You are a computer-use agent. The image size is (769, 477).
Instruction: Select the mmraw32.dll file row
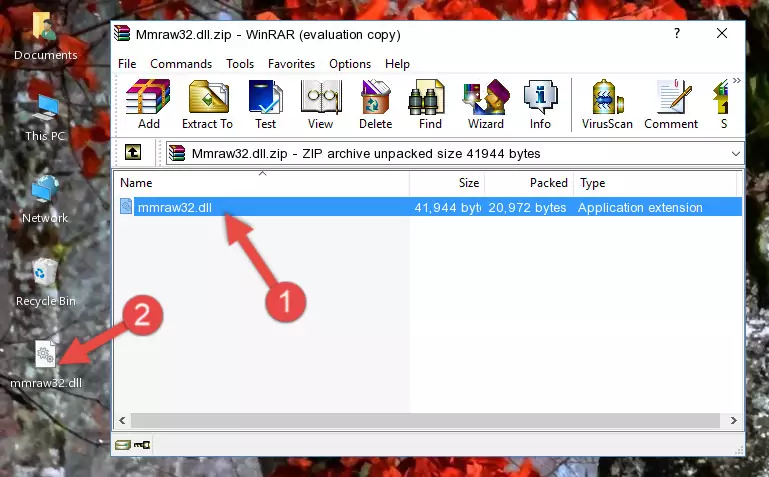(x=430, y=207)
